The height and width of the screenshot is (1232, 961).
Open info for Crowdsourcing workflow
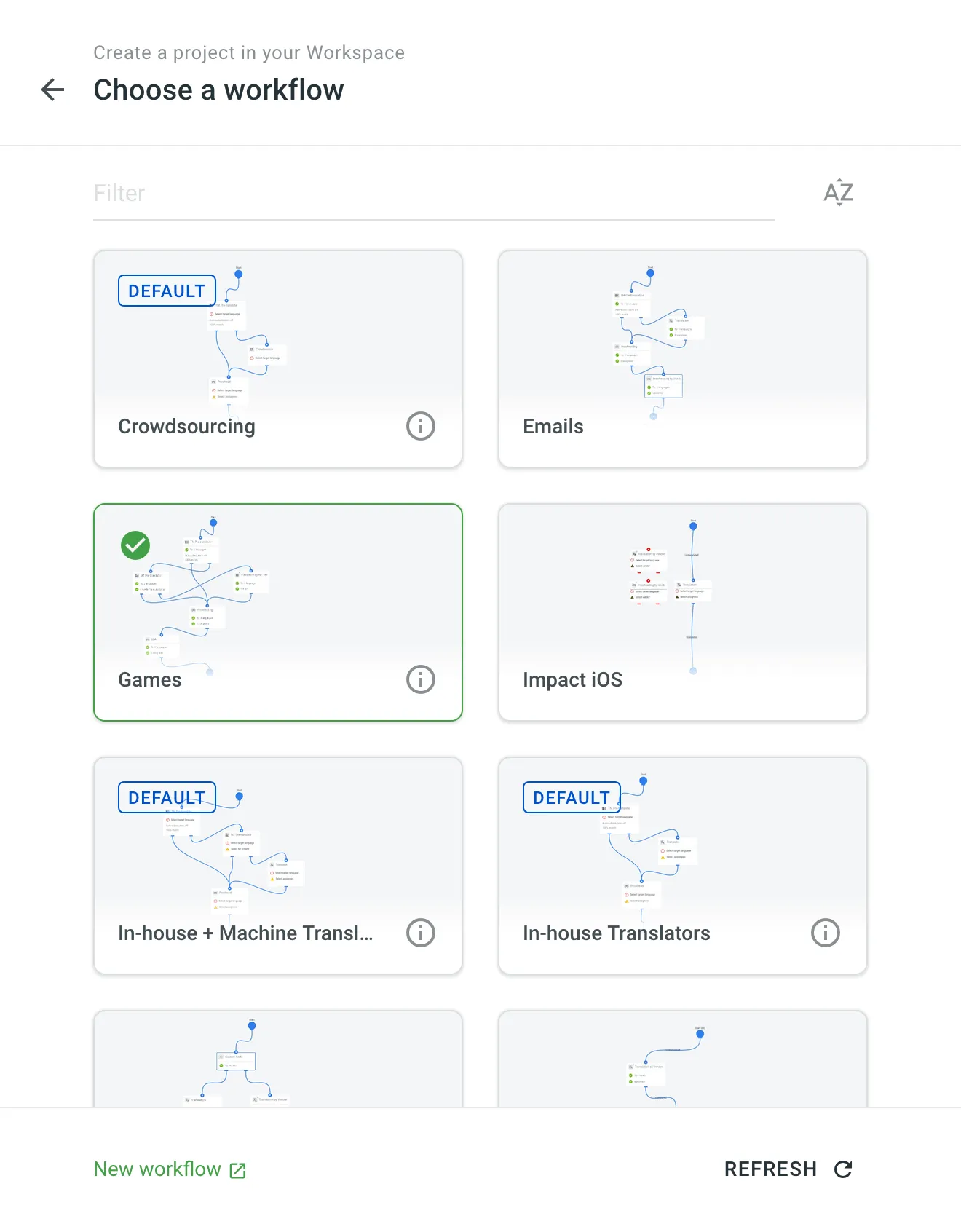point(420,426)
